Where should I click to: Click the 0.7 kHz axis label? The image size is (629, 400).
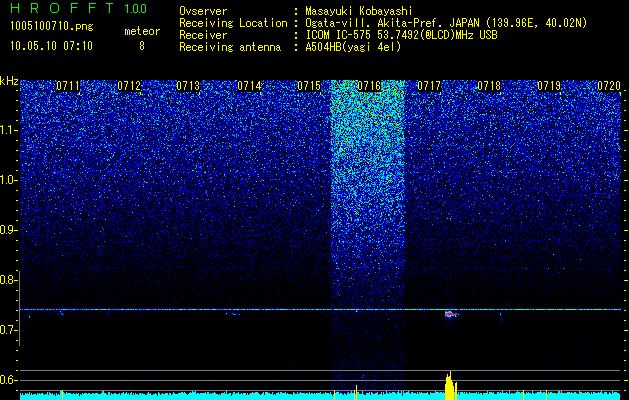click(8, 330)
